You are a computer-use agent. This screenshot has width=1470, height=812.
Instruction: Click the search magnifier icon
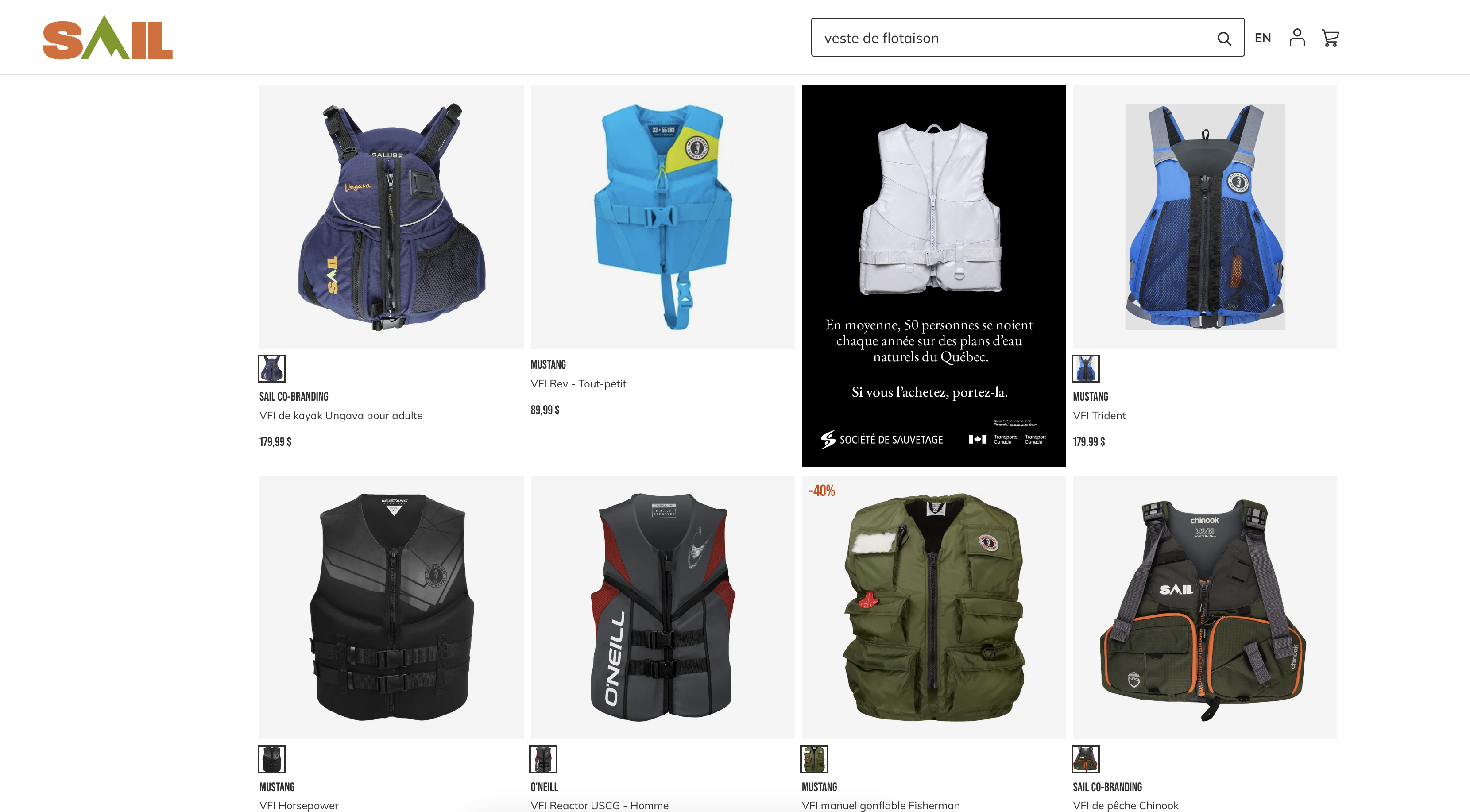[1223, 38]
